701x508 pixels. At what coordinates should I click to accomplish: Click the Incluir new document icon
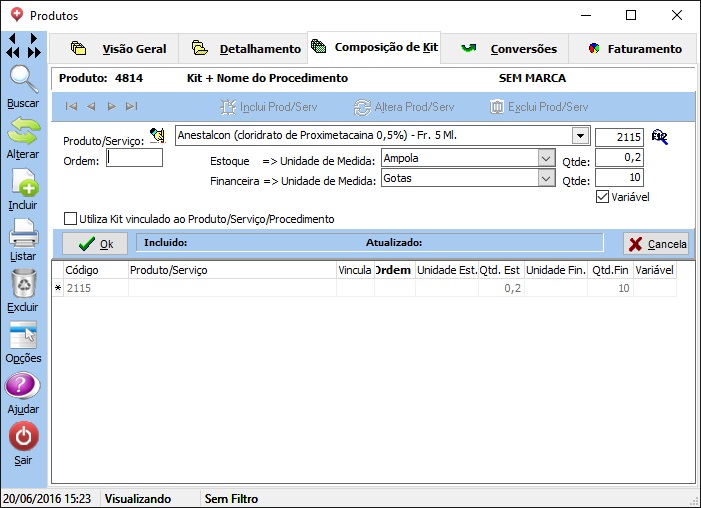coord(23,183)
